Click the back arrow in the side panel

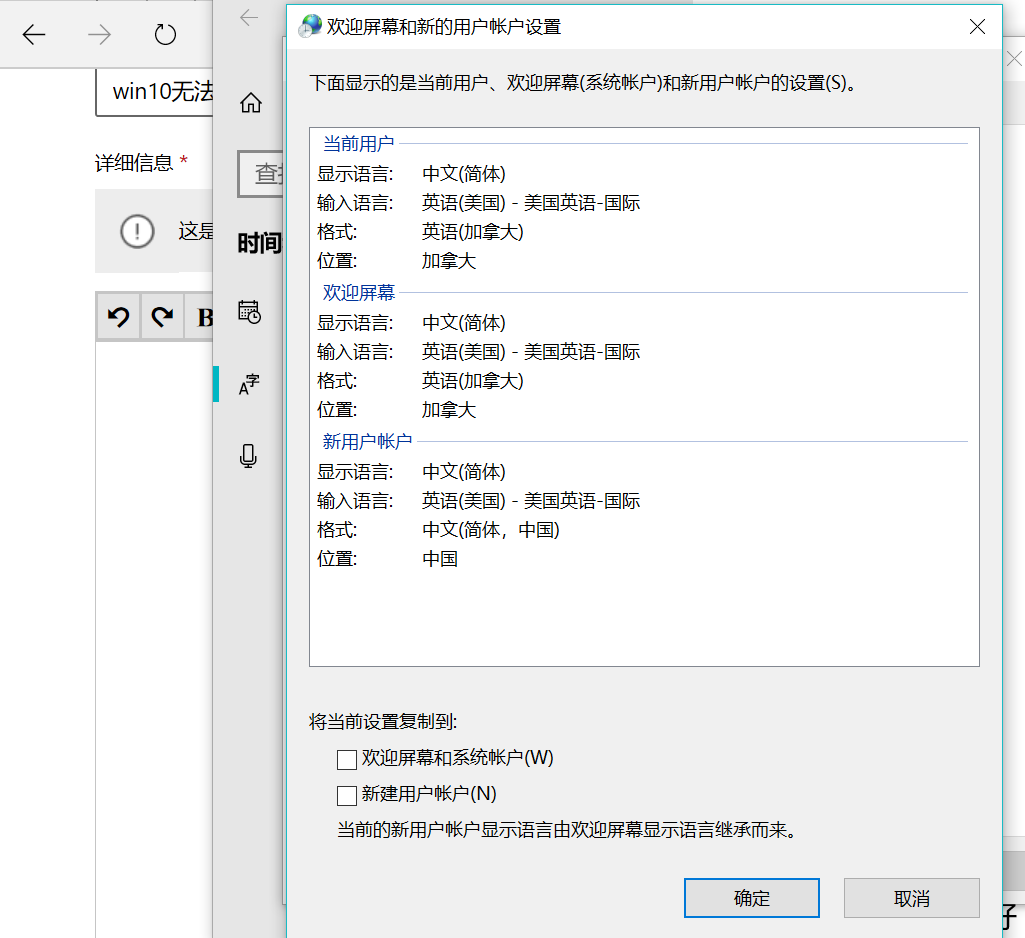tap(249, 17)
